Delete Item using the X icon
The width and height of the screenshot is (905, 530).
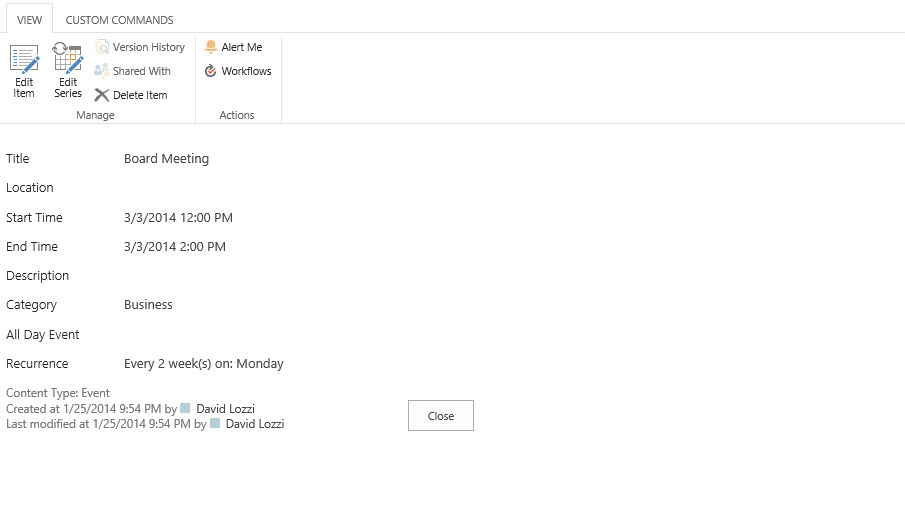point(102,95)
